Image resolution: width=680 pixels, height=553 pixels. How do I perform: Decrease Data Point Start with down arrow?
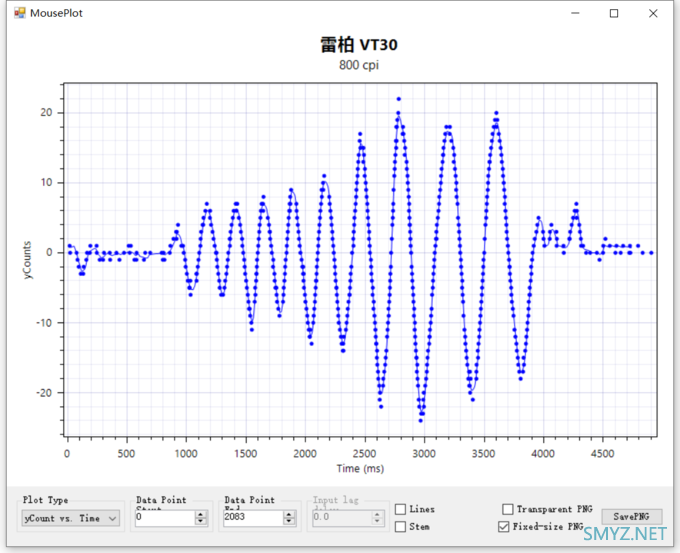click(x=201, y=521)
